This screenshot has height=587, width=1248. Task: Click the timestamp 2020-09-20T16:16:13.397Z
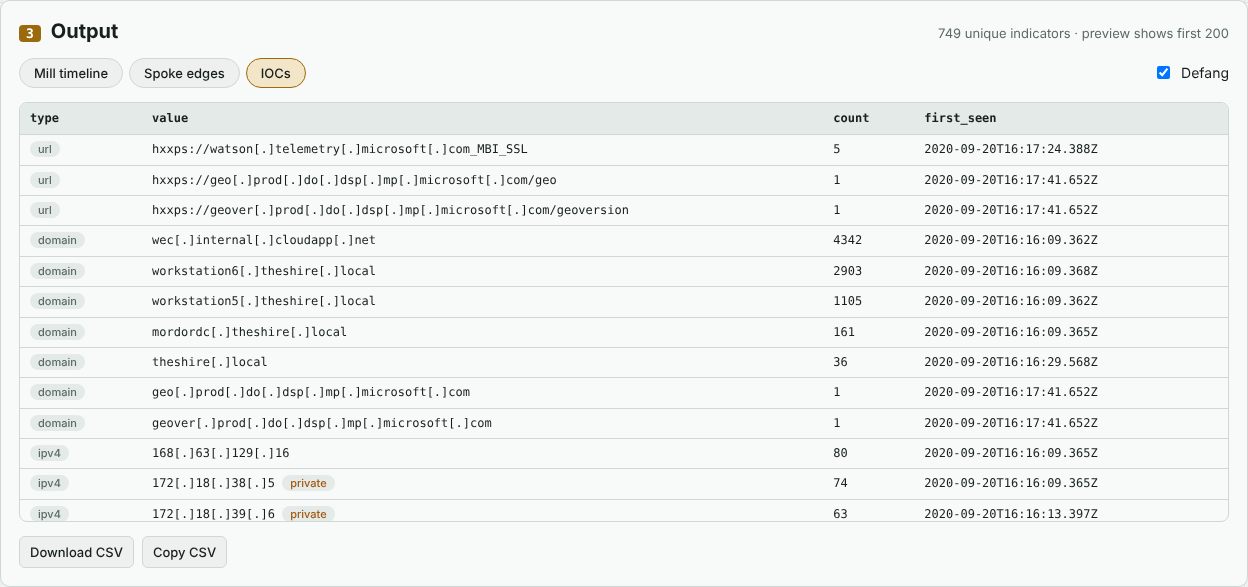1011,514
